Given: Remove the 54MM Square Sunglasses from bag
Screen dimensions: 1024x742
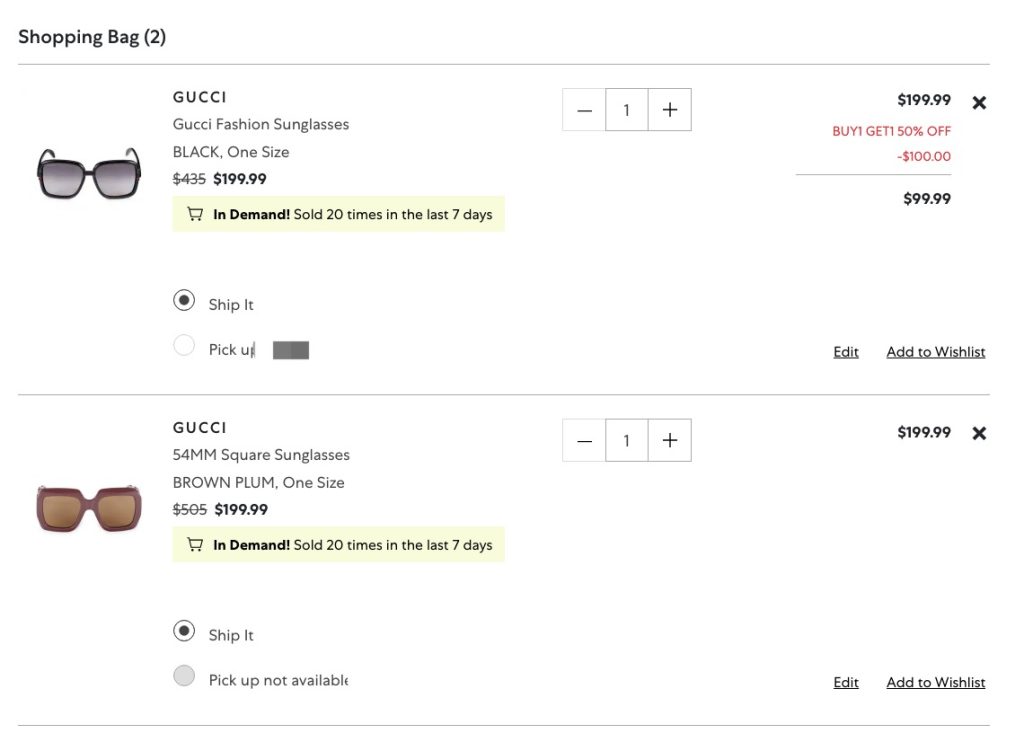Looking at the screenshot, I should (979, 433).
